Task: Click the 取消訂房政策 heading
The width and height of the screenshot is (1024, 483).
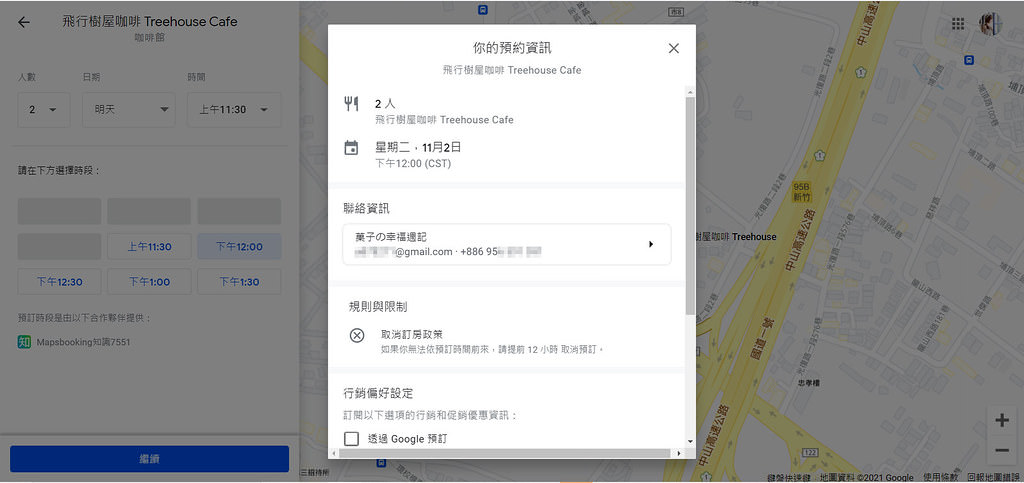Action: click(x=412, y=335)
